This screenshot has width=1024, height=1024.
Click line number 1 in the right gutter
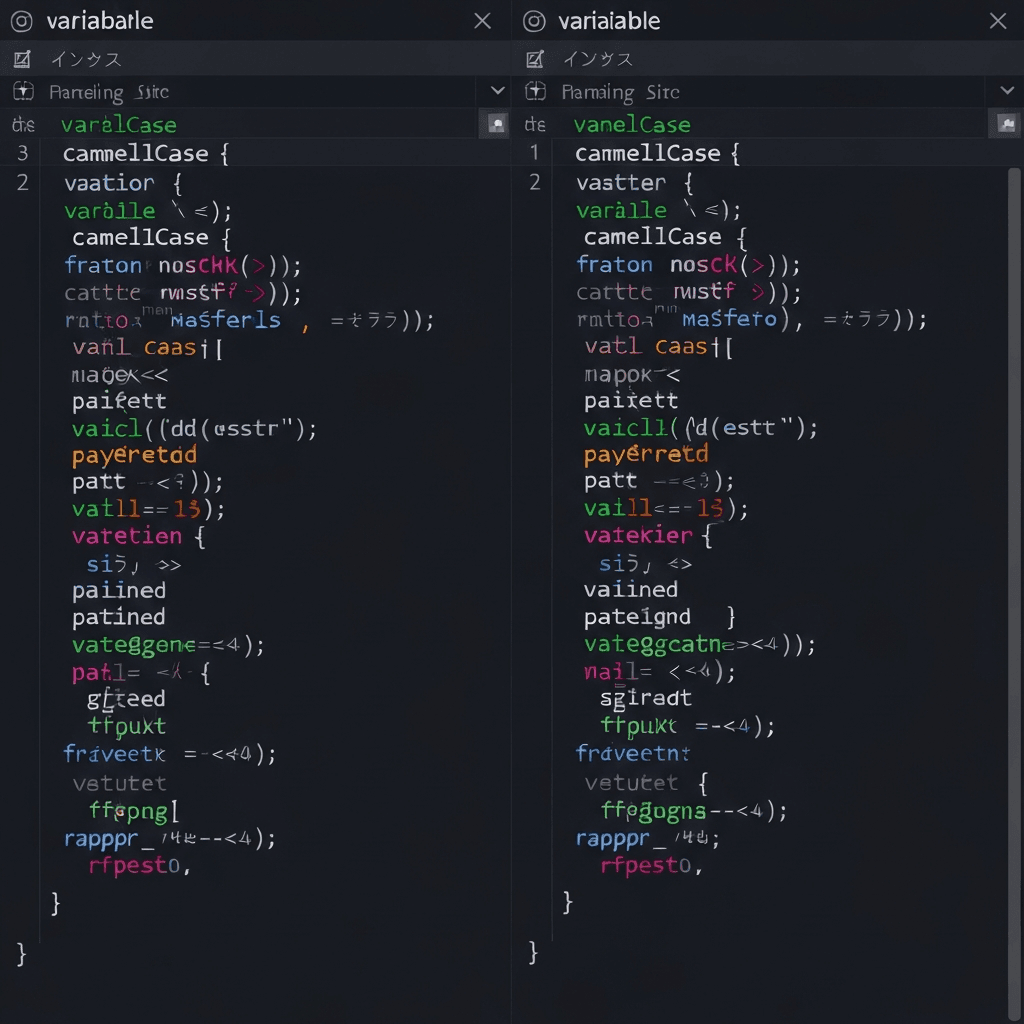[x=534, y=153]
